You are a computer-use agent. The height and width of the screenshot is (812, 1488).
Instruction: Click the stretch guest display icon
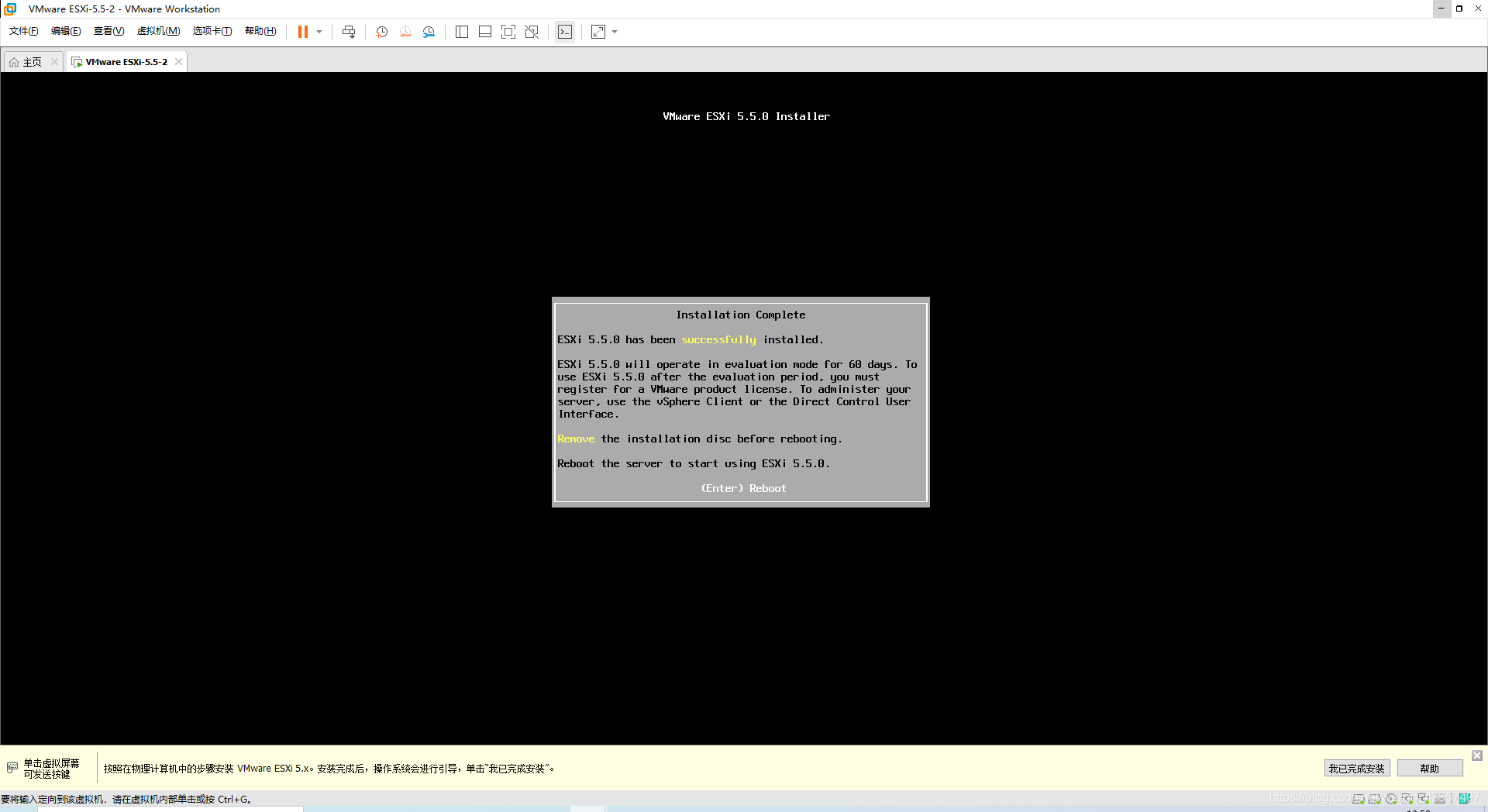[x=598, y=32]
